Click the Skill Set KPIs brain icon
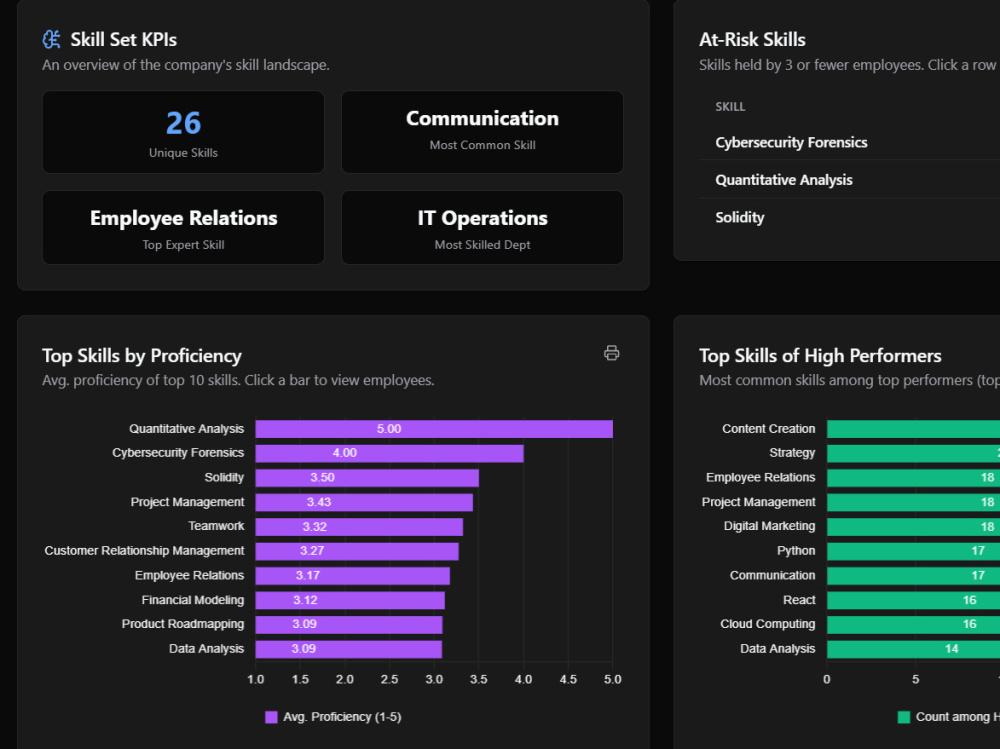 [x=52, y=40]
